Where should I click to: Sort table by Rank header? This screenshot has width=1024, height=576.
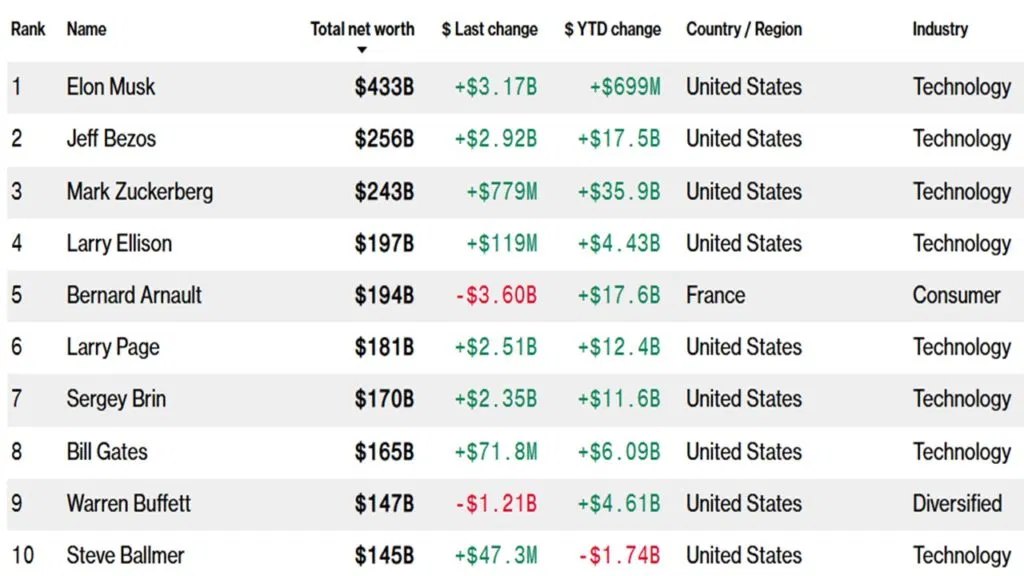click(27, 29)
